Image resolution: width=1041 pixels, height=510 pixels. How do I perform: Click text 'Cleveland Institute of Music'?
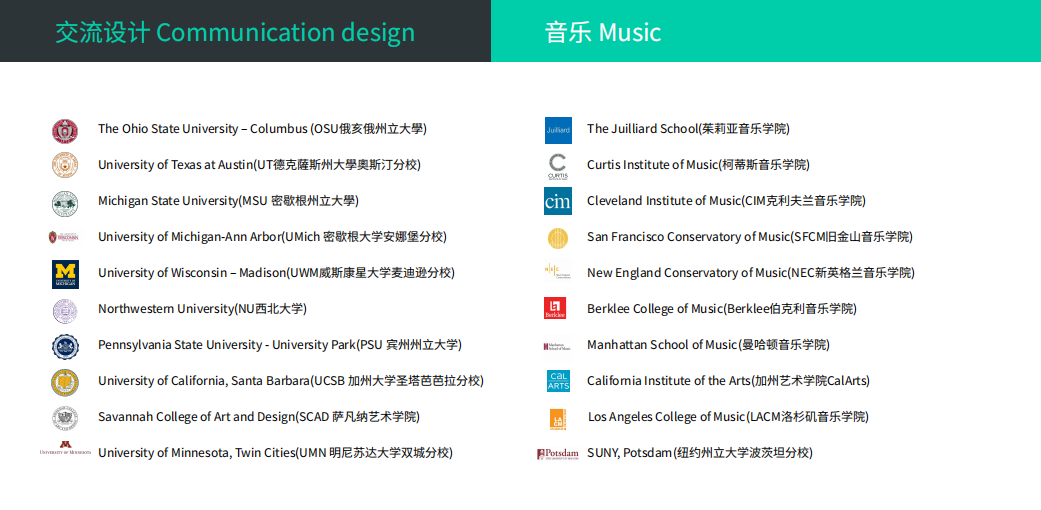(663, 201)
